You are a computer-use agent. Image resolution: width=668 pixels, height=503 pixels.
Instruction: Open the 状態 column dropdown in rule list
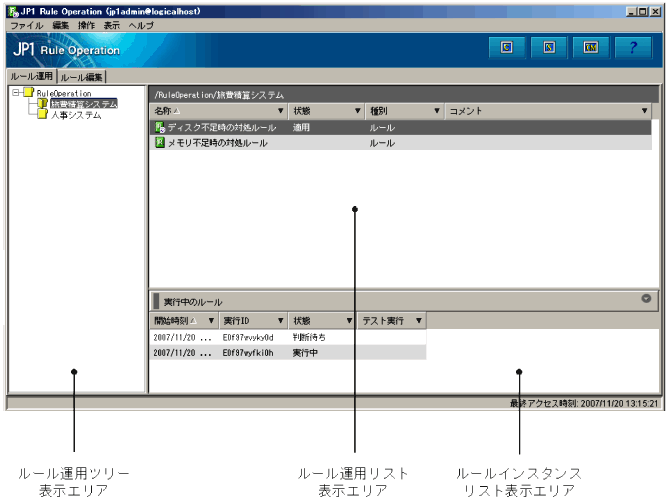(358, 111)
